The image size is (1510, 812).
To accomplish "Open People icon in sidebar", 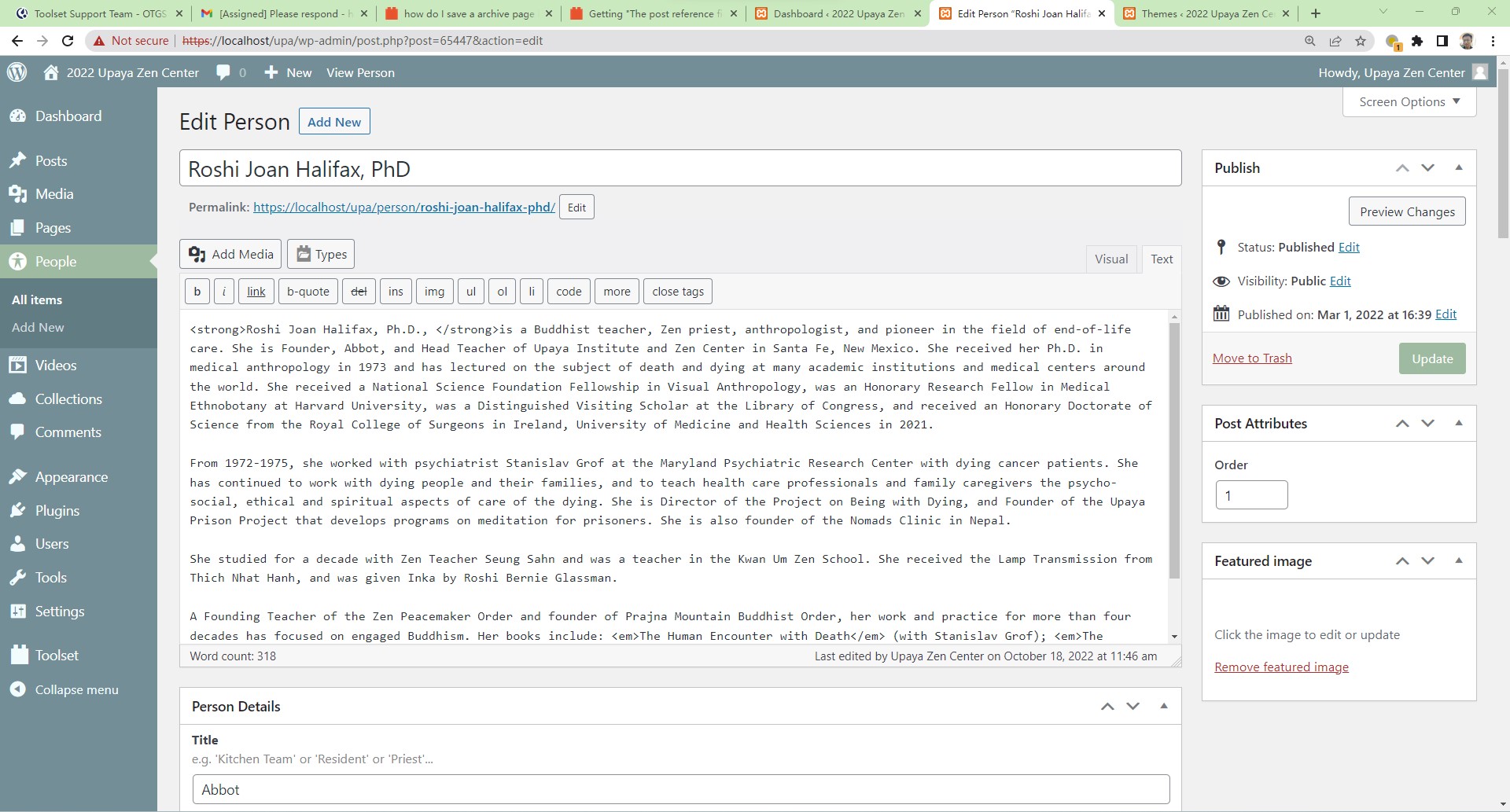I will pos(18,262).
